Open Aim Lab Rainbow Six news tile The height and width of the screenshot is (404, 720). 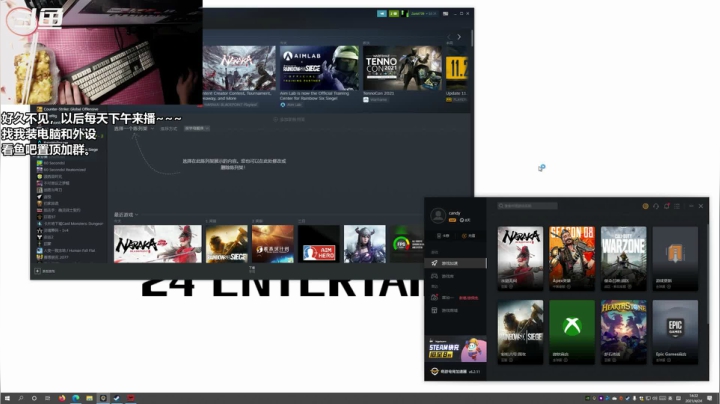(x=319, y=67)
